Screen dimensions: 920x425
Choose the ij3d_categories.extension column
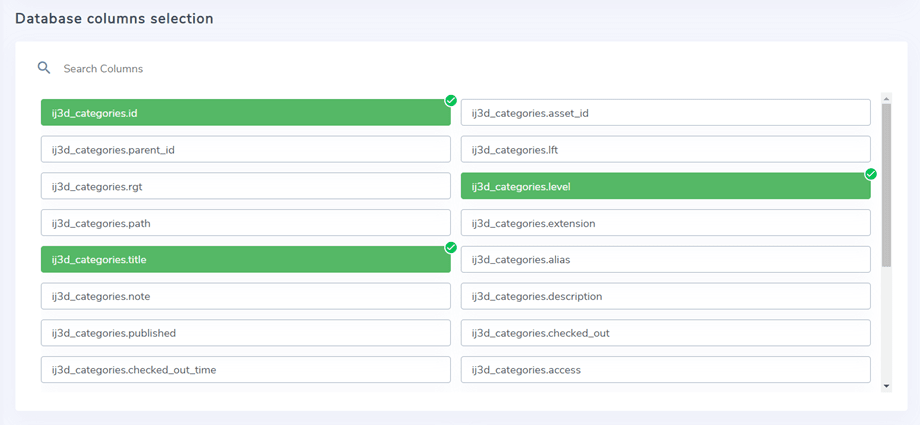pyautogui.click(x=665, y=223)
